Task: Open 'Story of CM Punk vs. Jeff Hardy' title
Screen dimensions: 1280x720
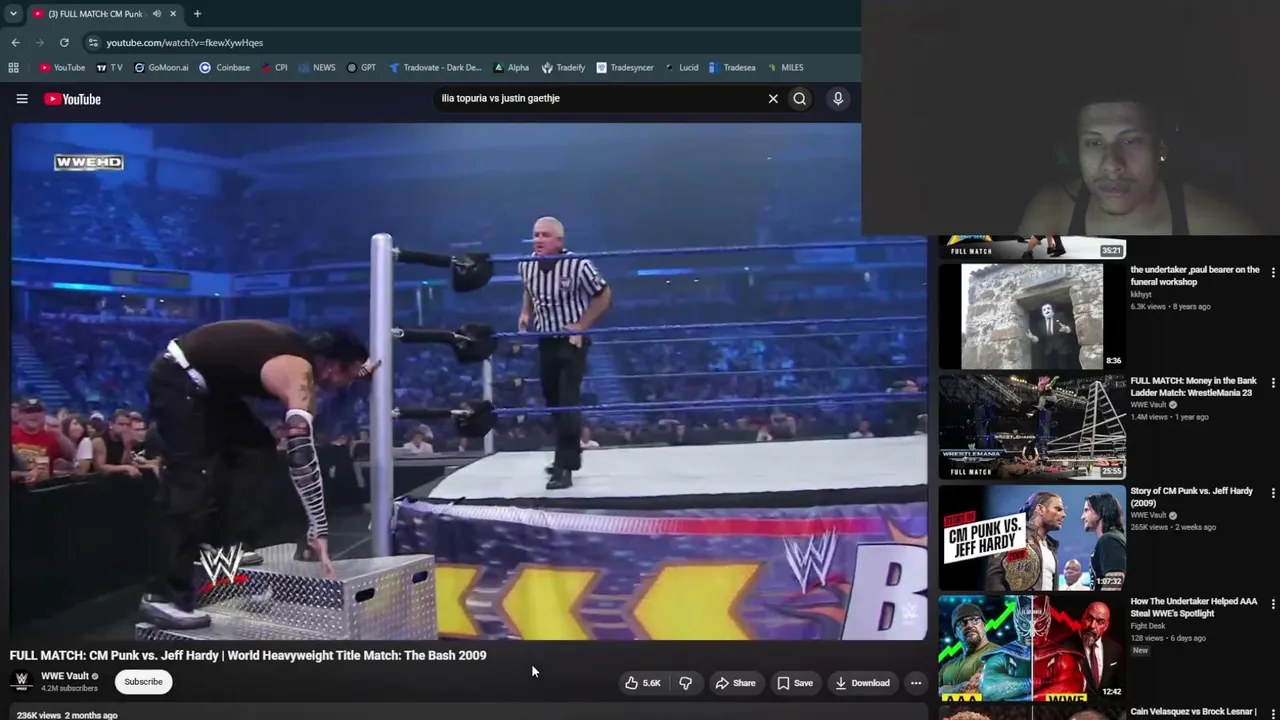Action: 1192,497
